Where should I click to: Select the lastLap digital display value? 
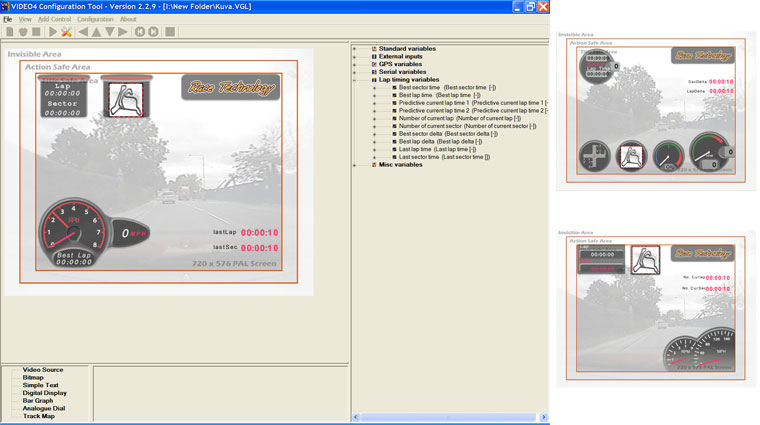[x=259, y=232]
